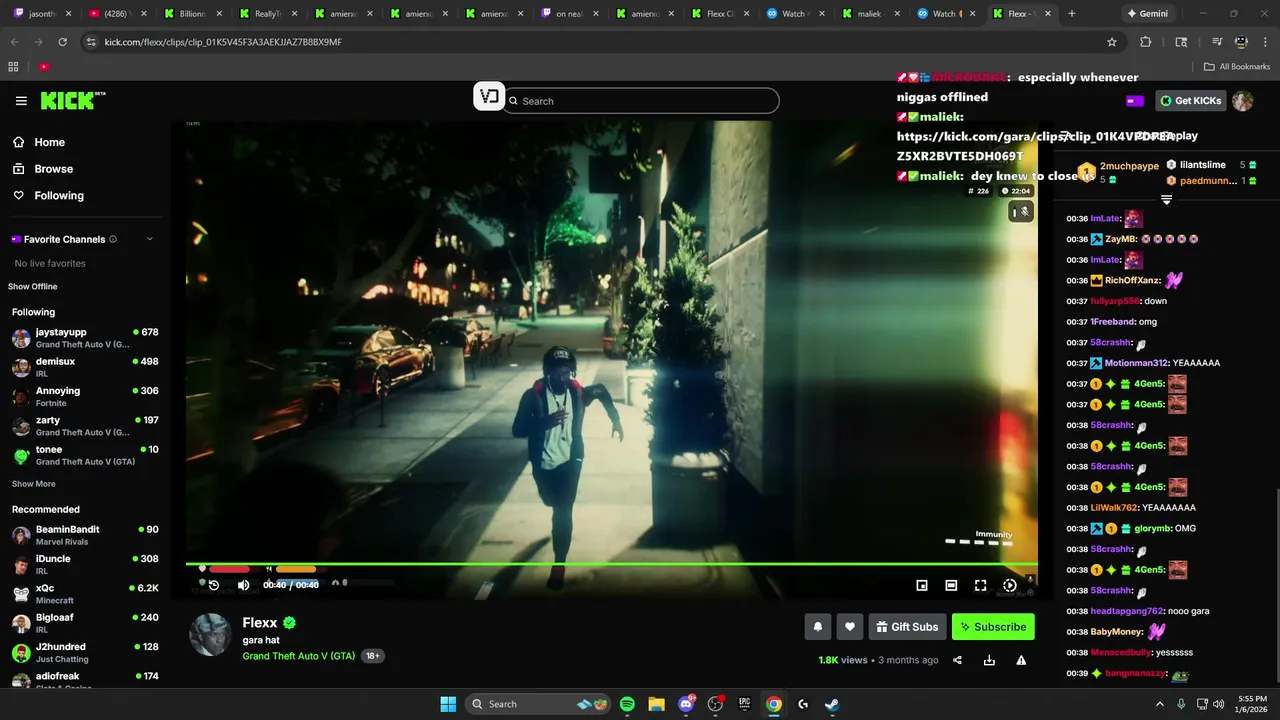Open zarty channel
1280x720 pixels.
(x=85, y=426)
